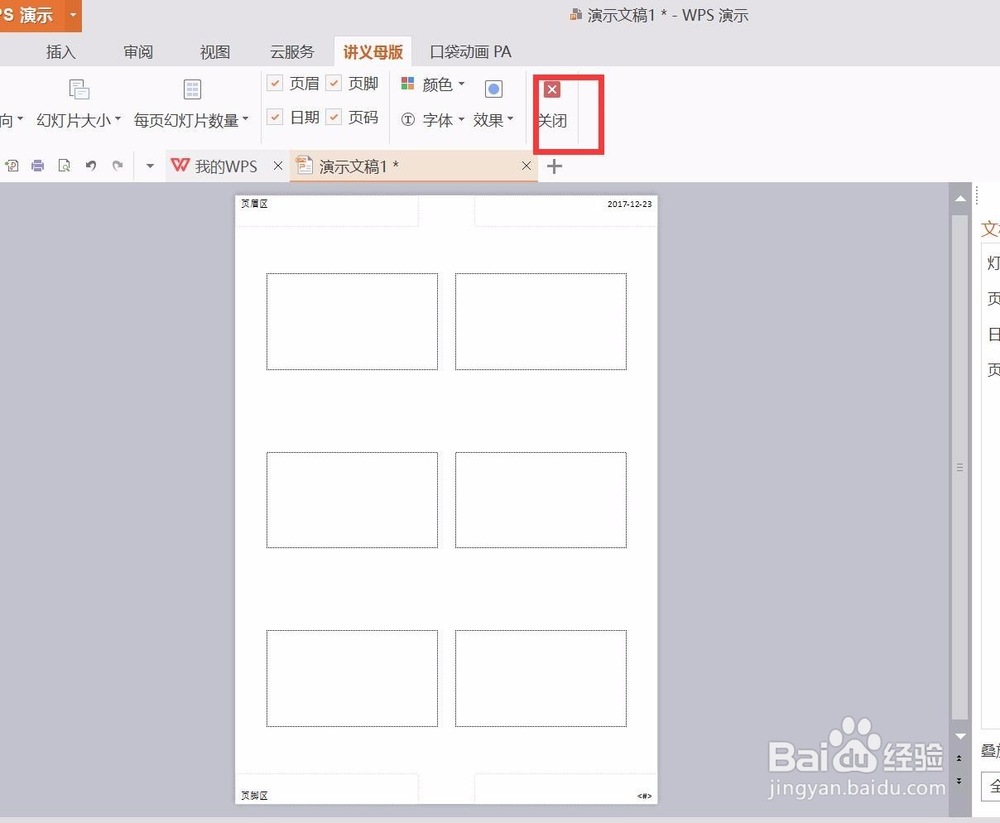Open the 颜色 color scheme dropdown

433,84
